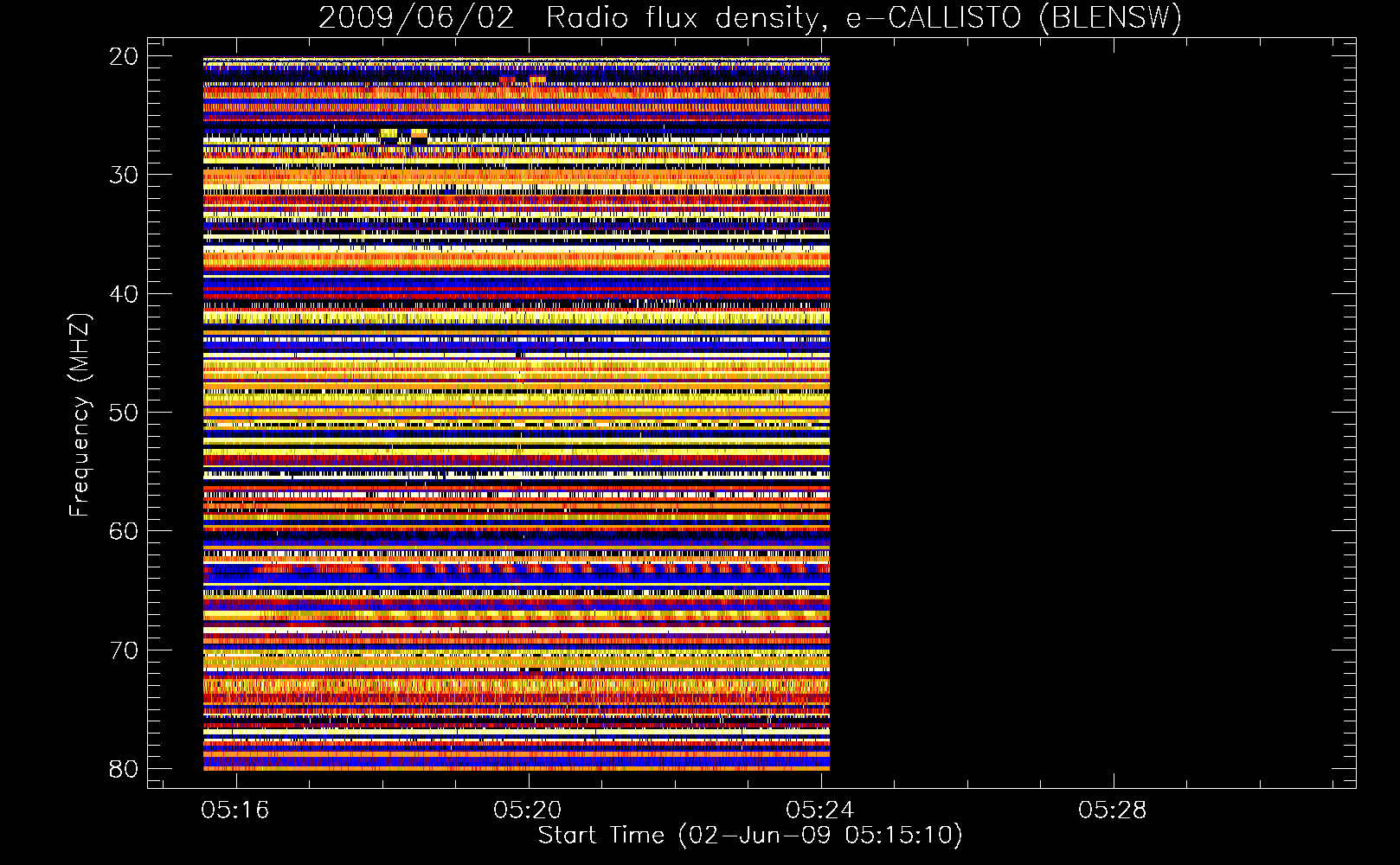This screenshot has height=865, width=1400.
Task: Click the 'Start Time (02-Jun-09 05:15:10)' label
Action: (x=750, y=836)
